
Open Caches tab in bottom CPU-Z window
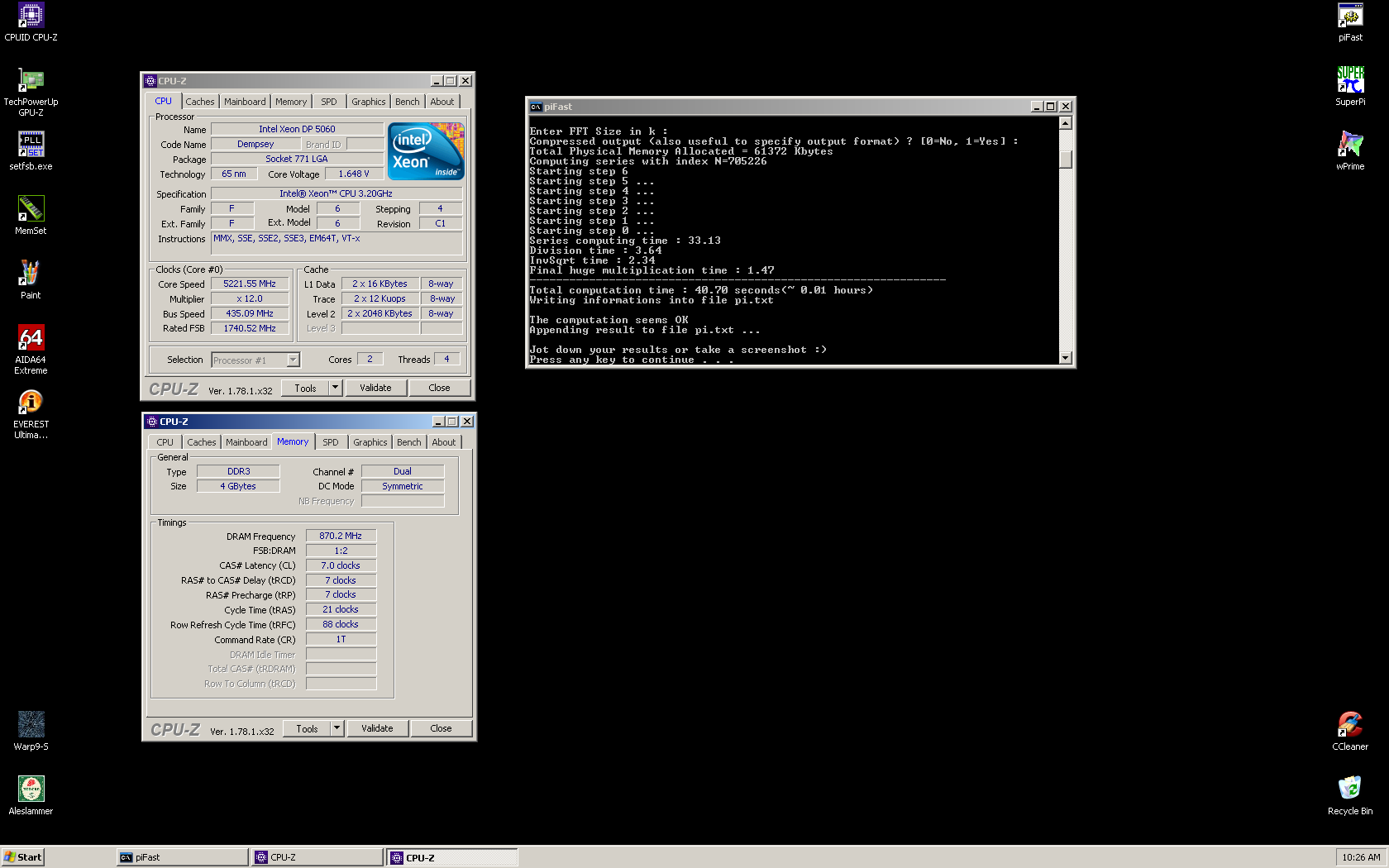pyautogui.click(x=202, y=442)
